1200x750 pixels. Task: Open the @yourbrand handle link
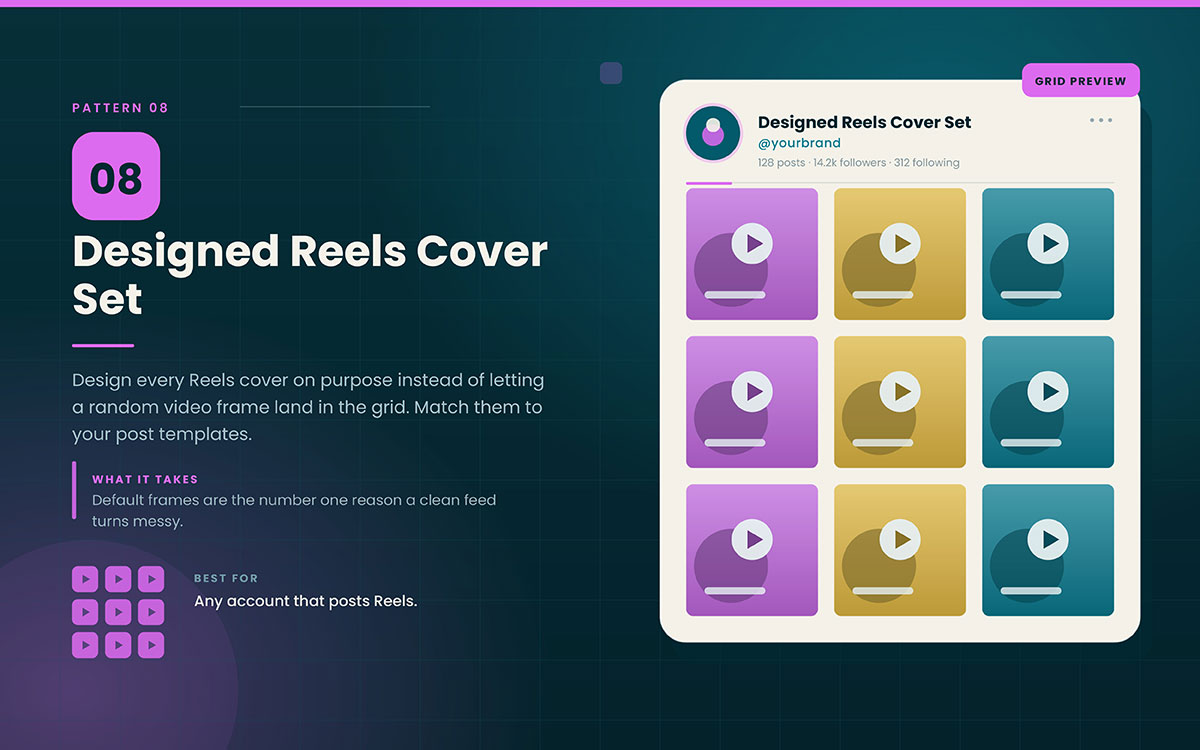[x=799, y=144]
